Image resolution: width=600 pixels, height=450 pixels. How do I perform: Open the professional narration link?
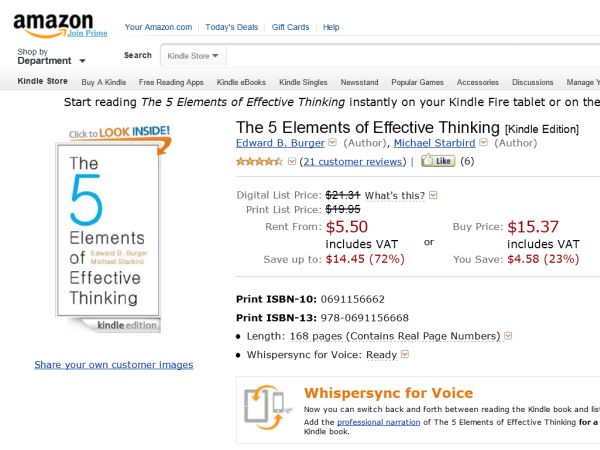(x=377, y=423)
